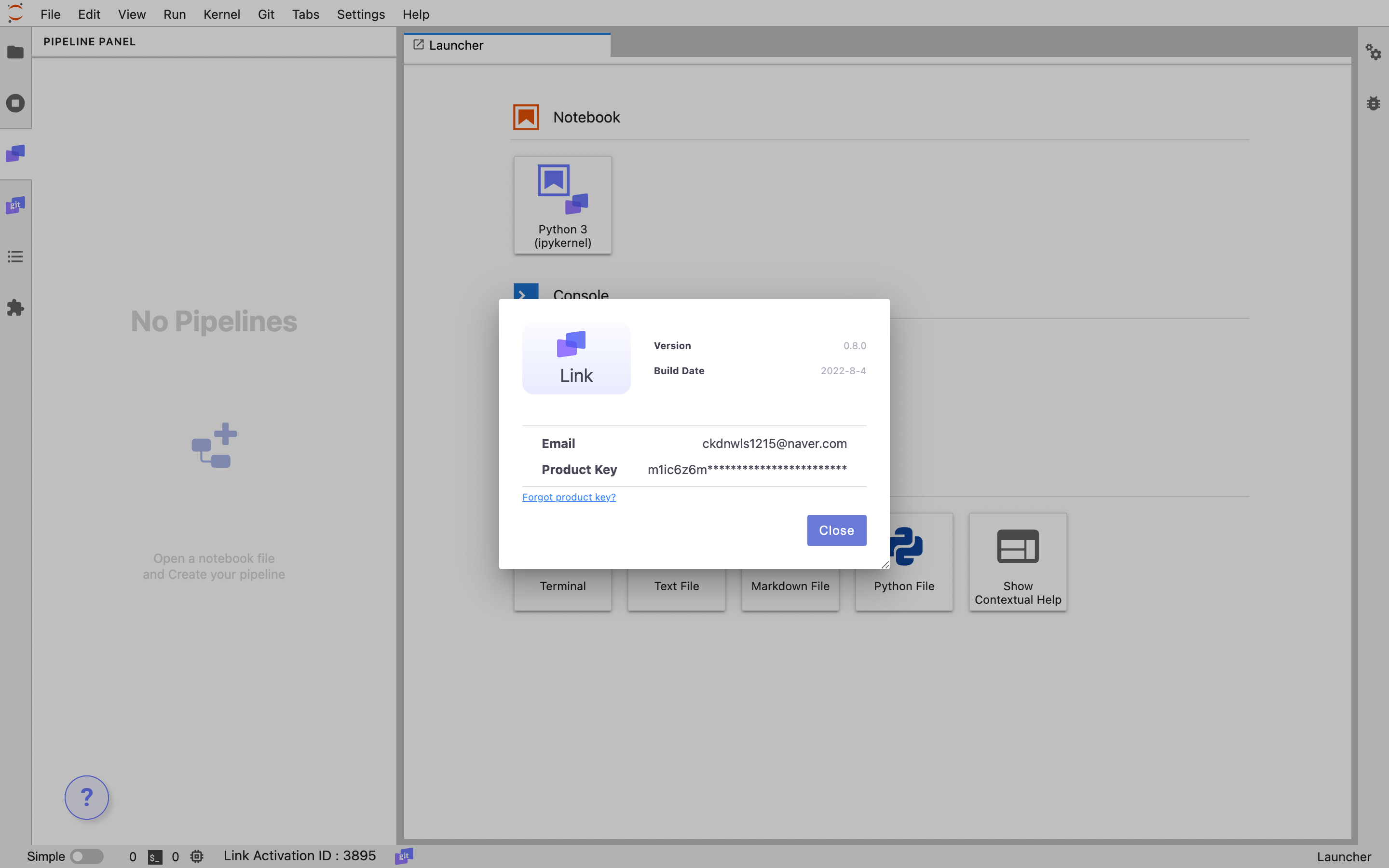Click the Forgot product key link

569,497
